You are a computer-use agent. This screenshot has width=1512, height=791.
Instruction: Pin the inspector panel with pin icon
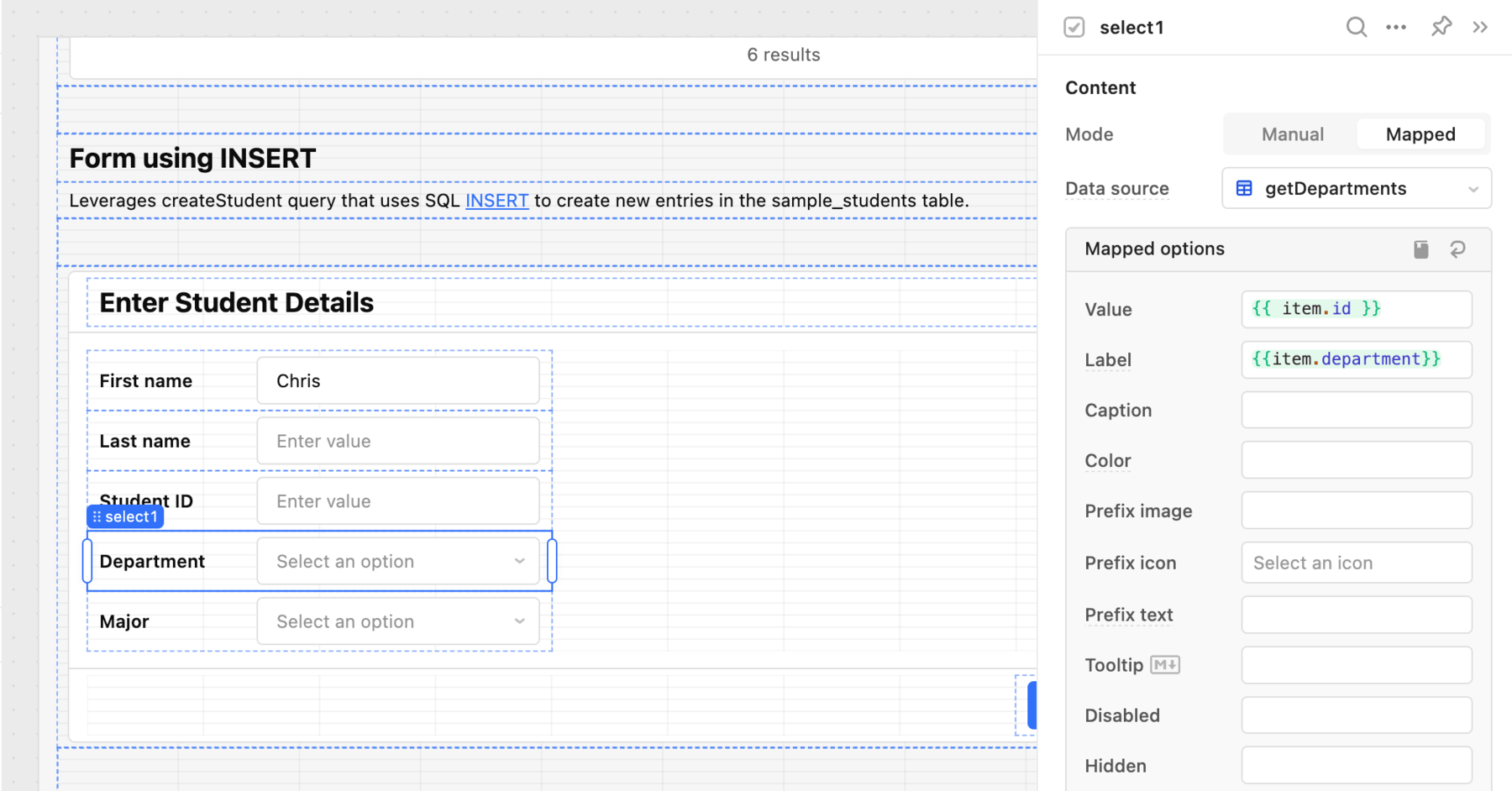click(1441, 27)
